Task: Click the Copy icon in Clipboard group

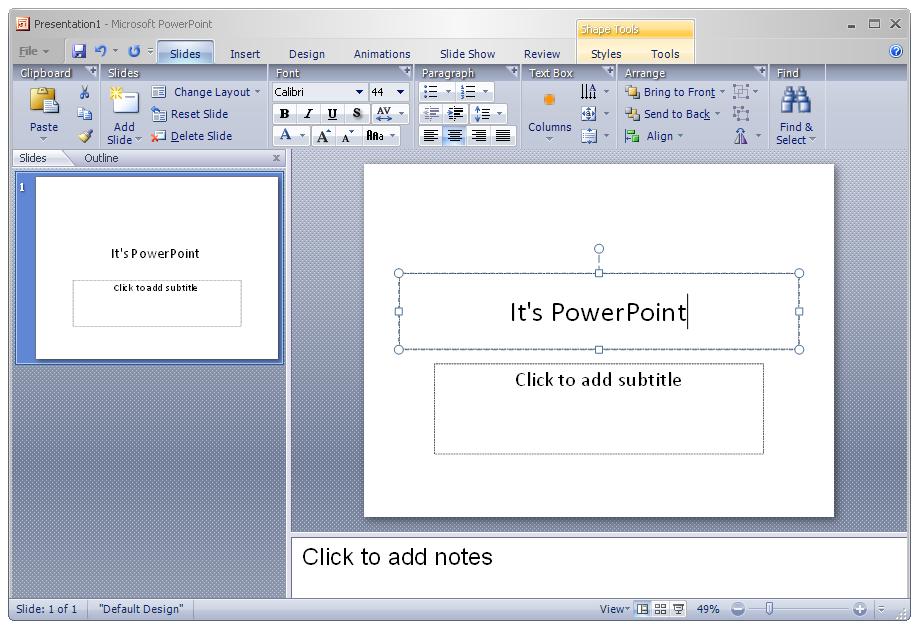Action: (x=85, y=114)
